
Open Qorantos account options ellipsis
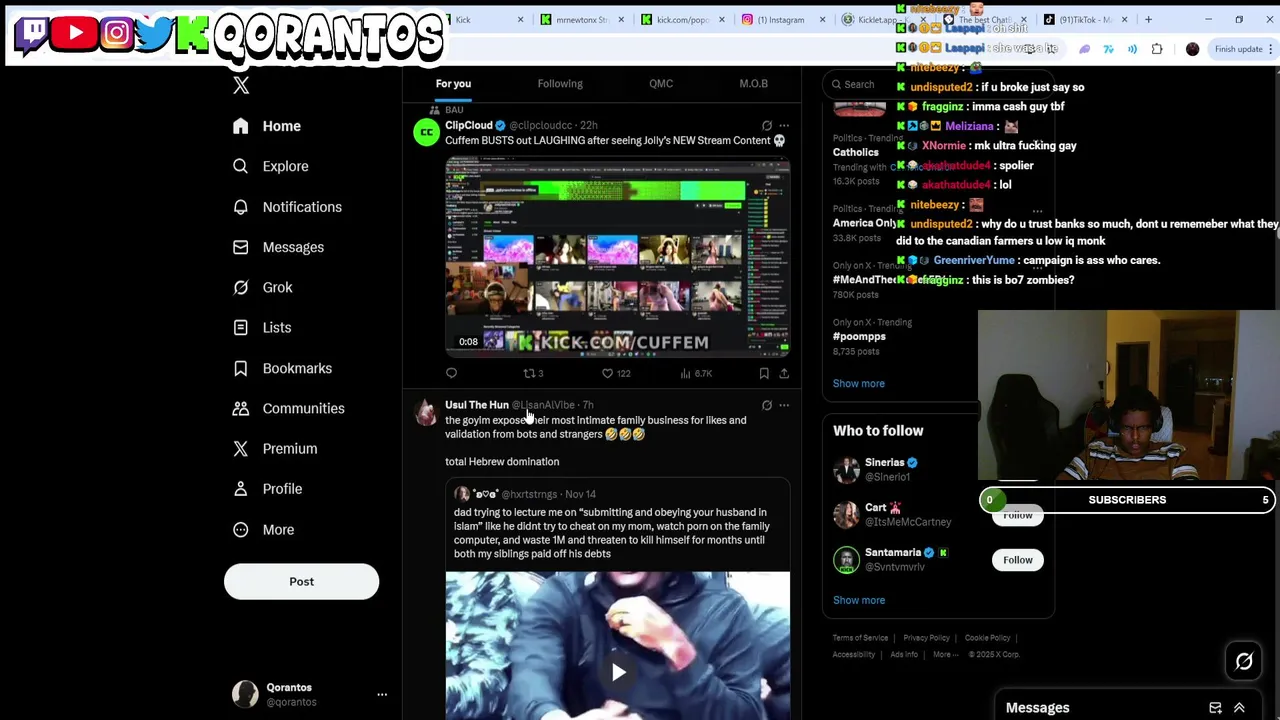click(381, 694)
